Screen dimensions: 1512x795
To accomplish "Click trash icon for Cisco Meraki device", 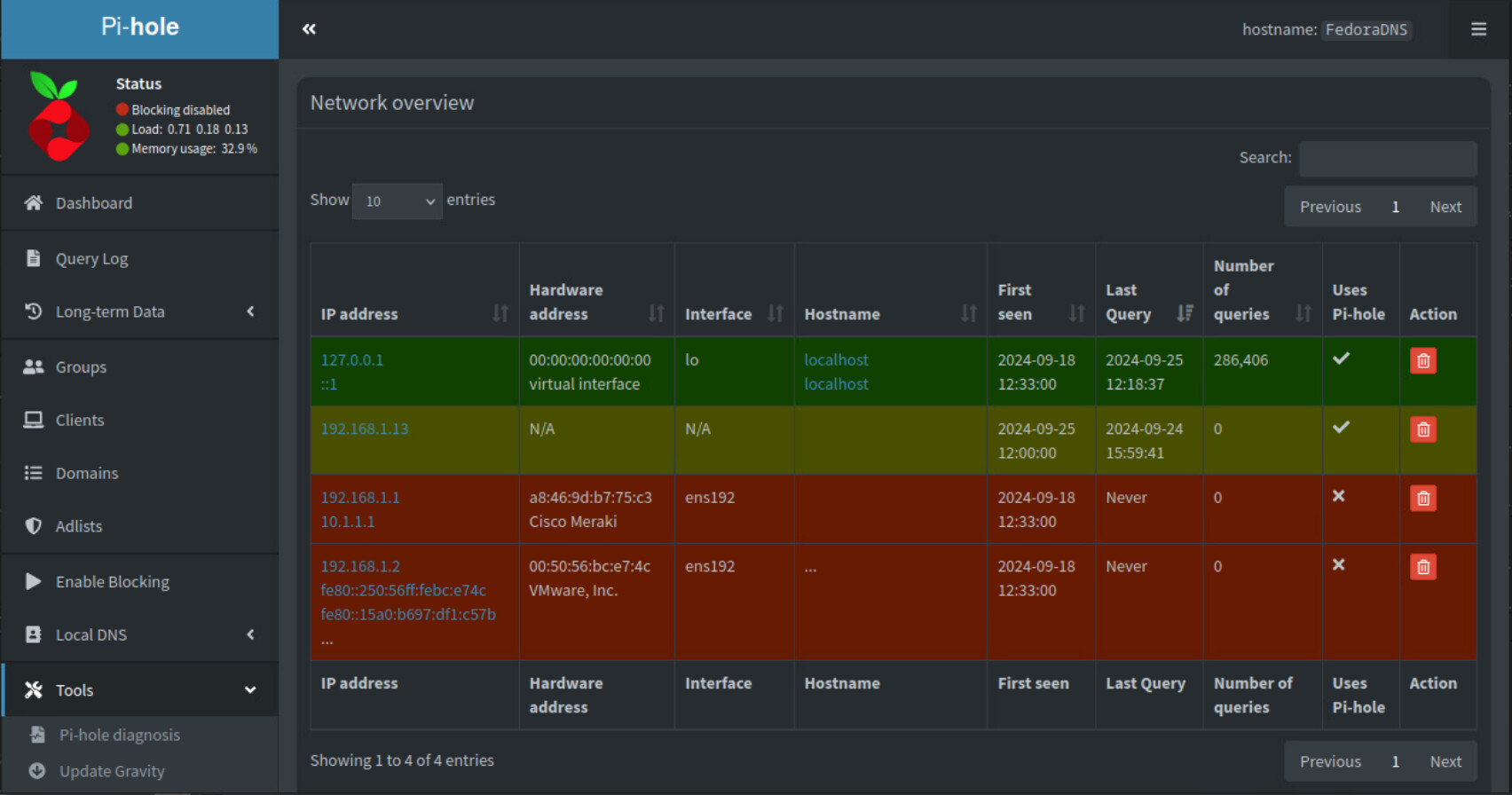I will [x=1422, y=499].
